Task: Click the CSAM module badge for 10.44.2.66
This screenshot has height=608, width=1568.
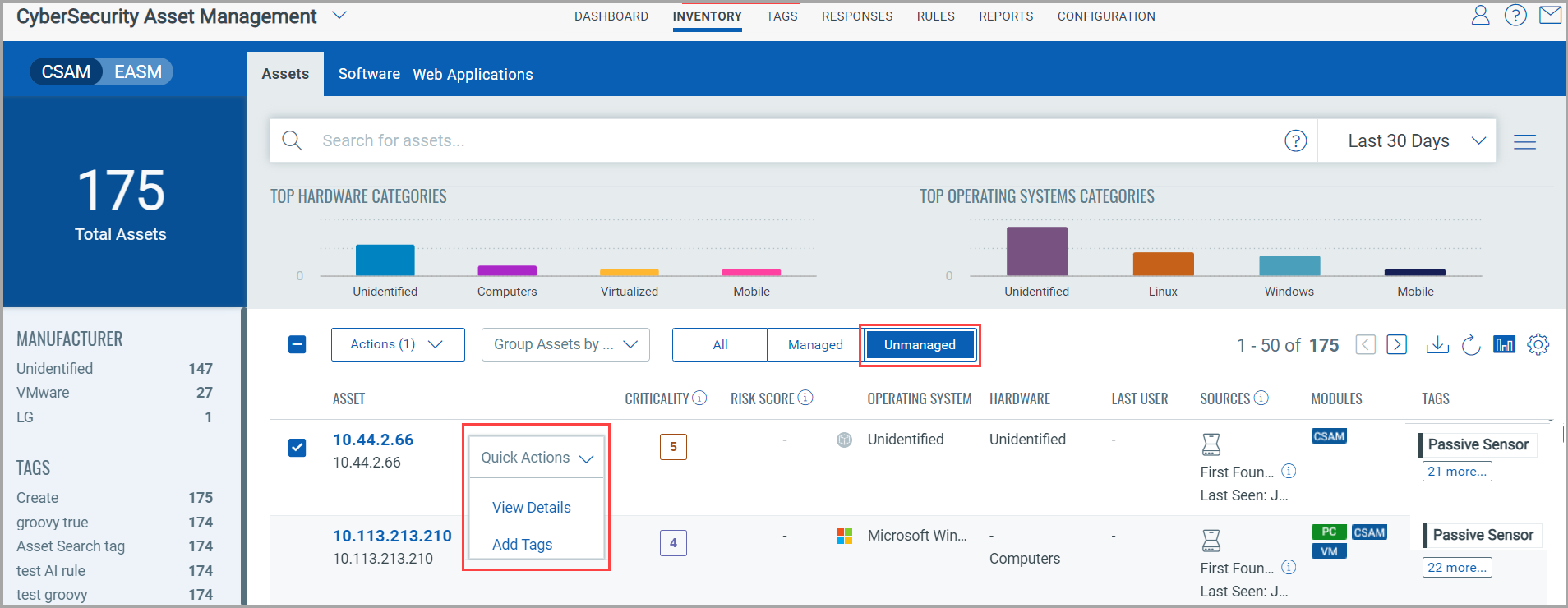Action: click(x=1329, y=436)
